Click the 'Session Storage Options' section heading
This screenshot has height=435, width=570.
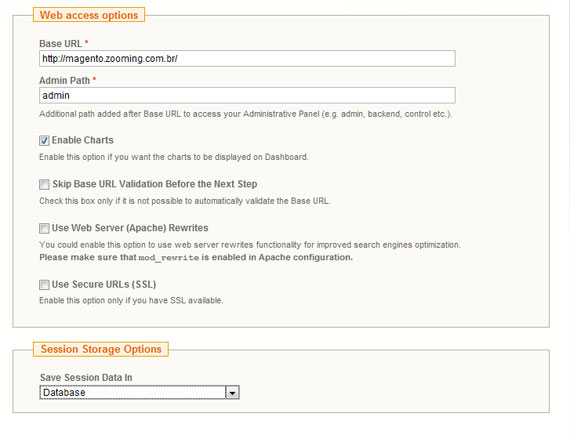click(101, 349)
